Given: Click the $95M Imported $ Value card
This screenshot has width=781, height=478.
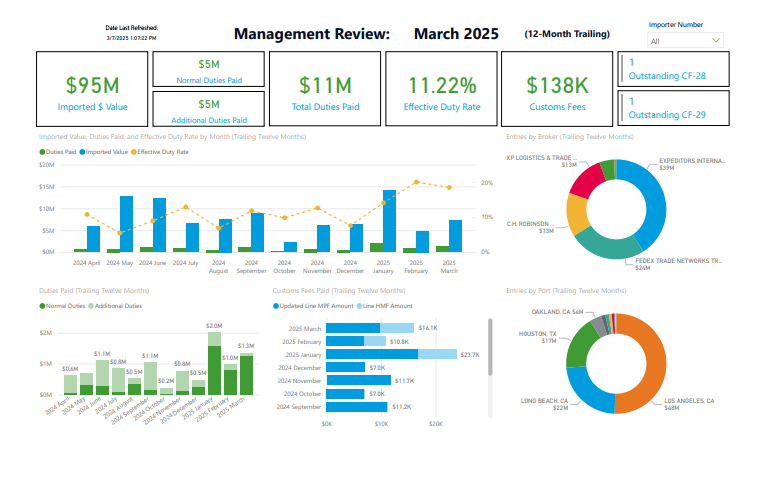Looking at the screenshot, I should (91, 90).
